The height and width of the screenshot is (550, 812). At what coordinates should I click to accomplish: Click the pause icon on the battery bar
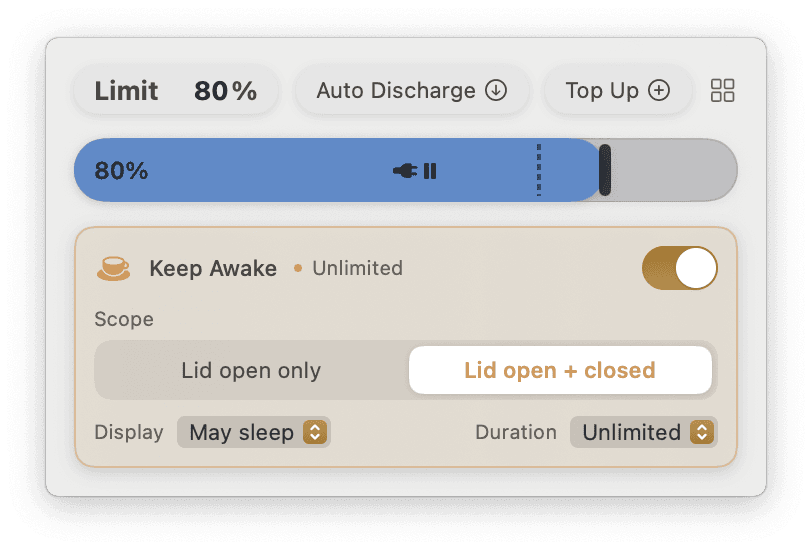point(430,171)
